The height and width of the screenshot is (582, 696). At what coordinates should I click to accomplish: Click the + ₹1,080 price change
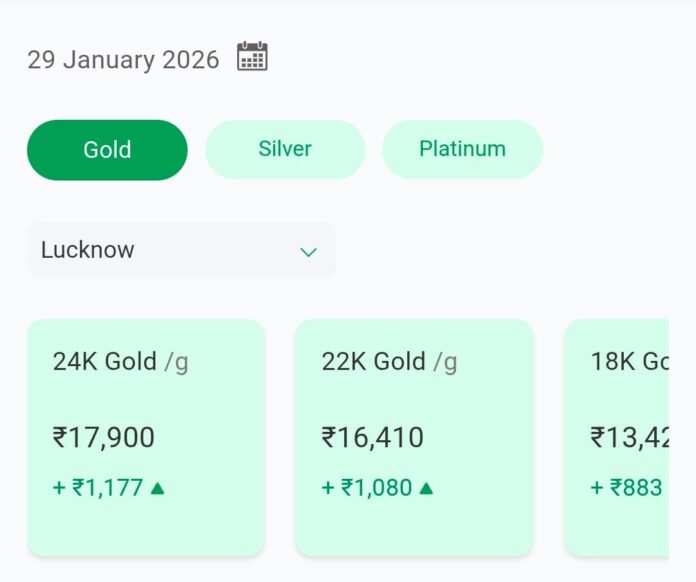(367, 488)
